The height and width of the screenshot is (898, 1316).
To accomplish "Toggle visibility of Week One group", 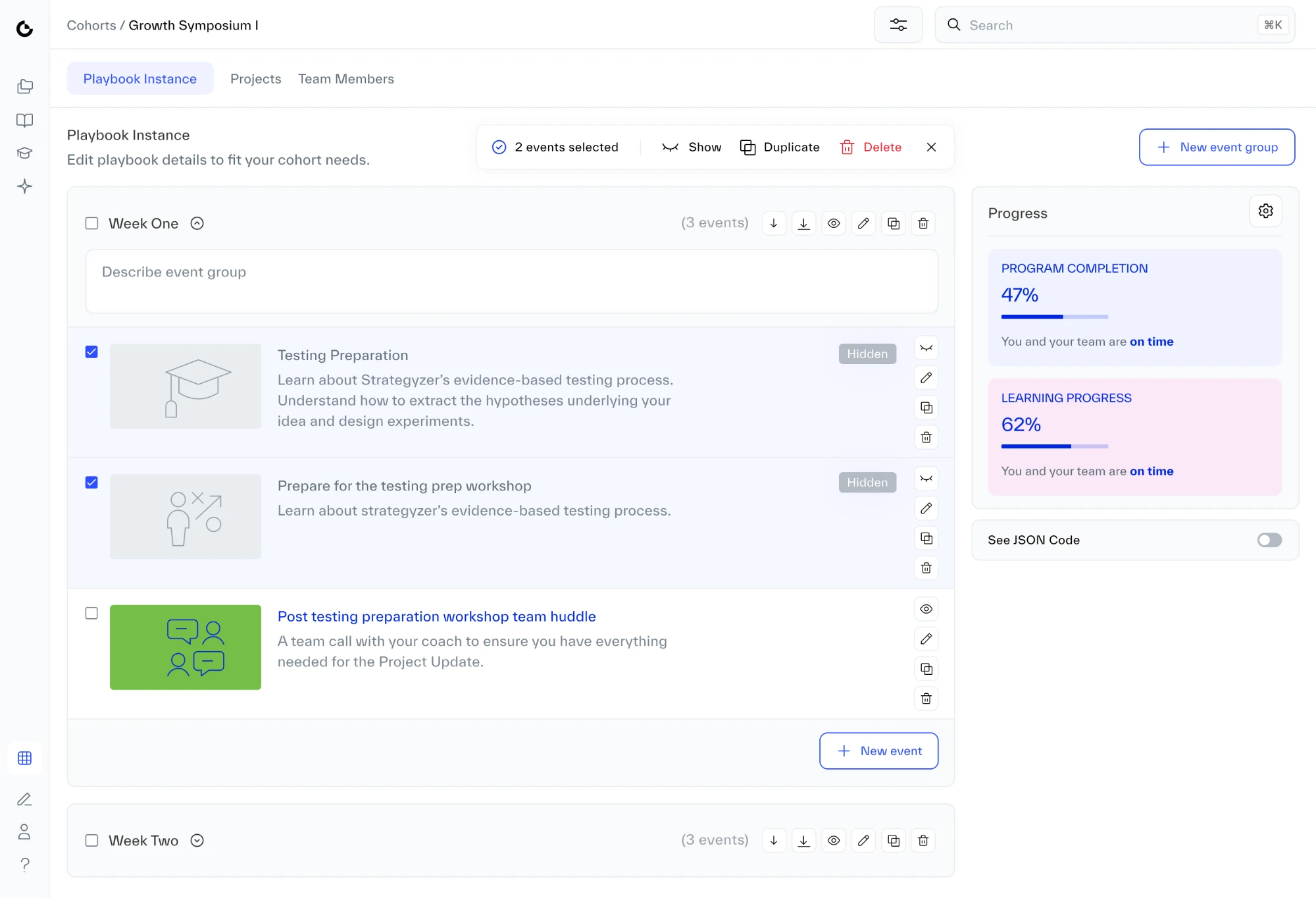I will [834, 223].
